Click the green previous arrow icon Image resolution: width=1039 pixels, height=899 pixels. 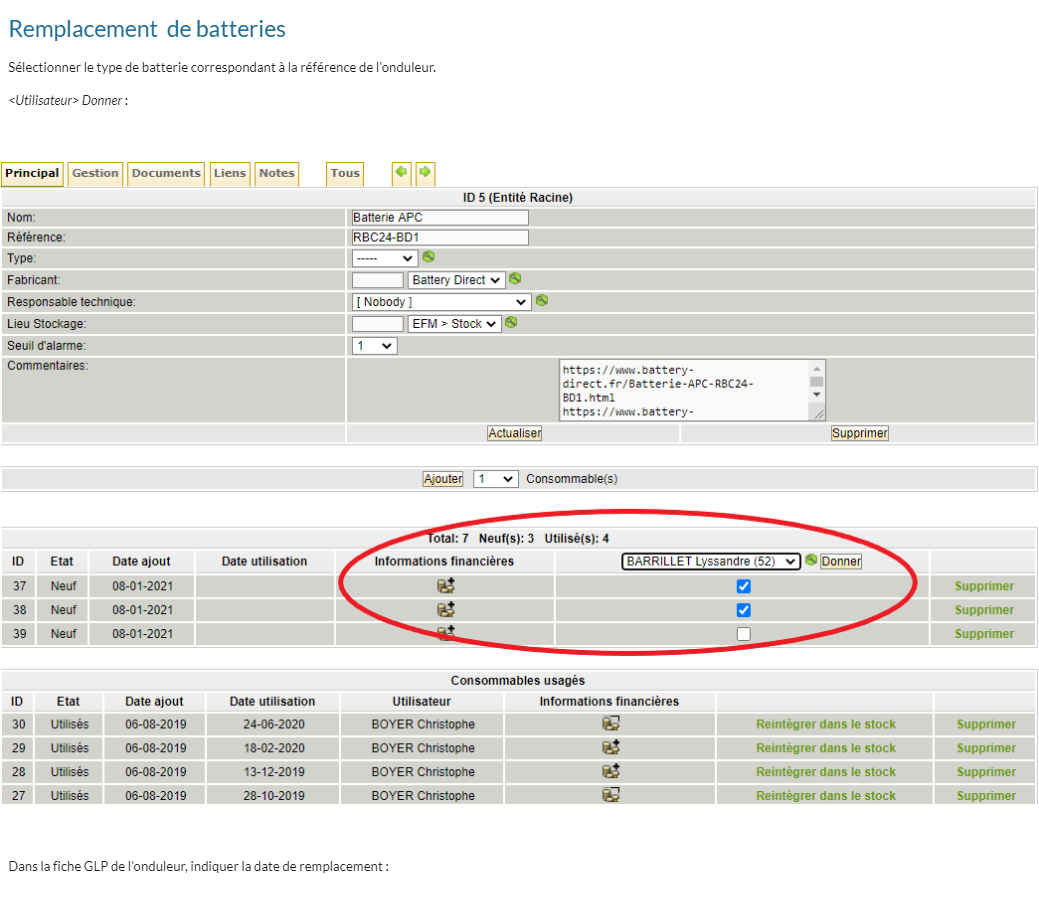pyautogui.click(x=401, y=173)
